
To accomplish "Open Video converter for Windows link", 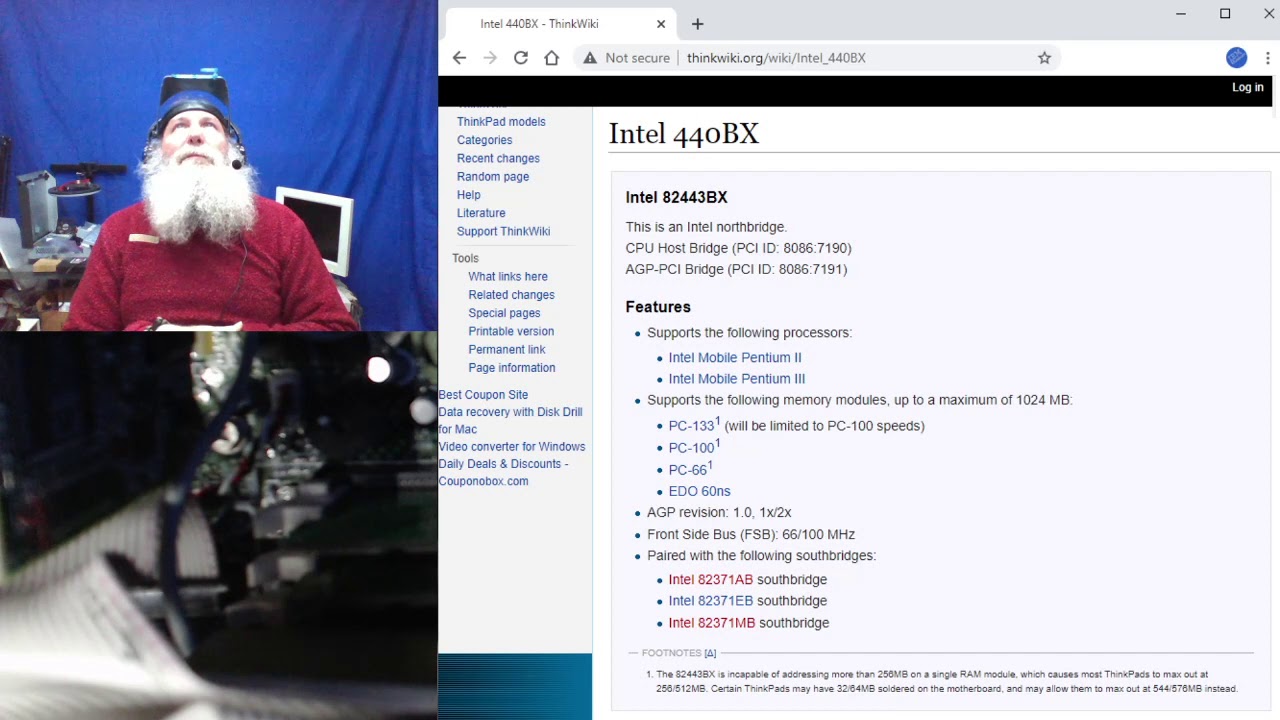I will 512,447.
